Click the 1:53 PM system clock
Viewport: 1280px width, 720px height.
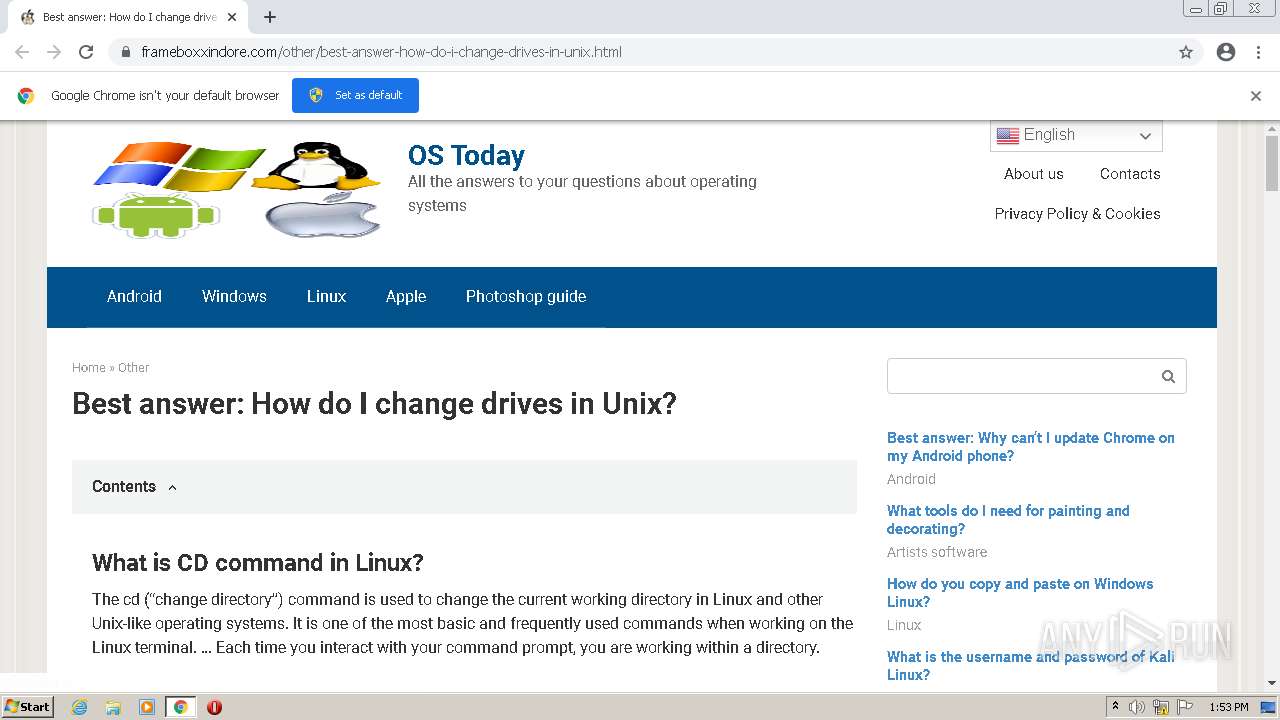pyautogui.click(x=1229, y=707)
